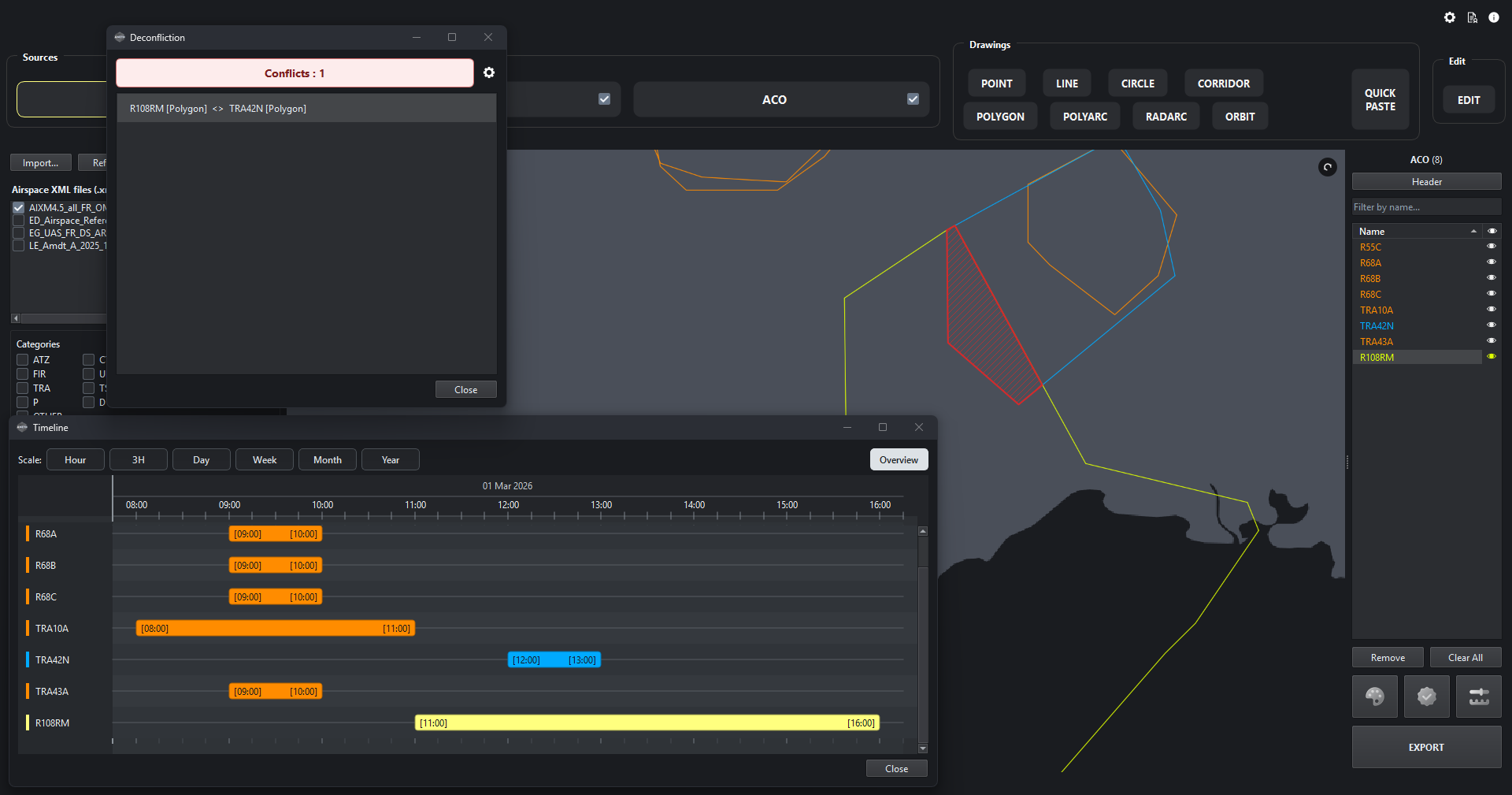This screenshot has height=795, width=1512.
Task: Click the EDIT button
Action: tap(1469, 100)
